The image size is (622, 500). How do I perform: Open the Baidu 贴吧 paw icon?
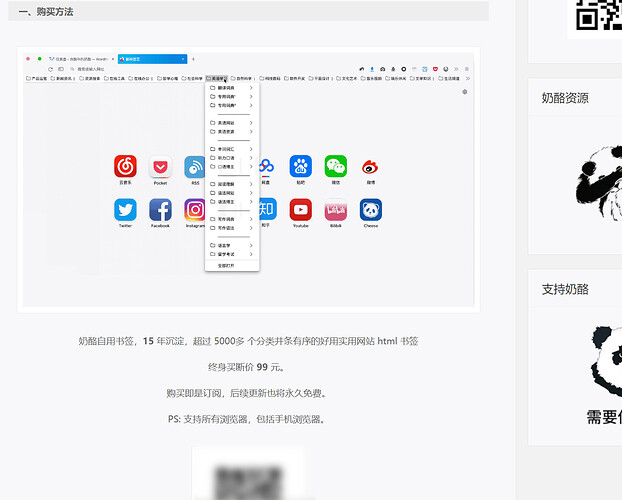[301, 166]
